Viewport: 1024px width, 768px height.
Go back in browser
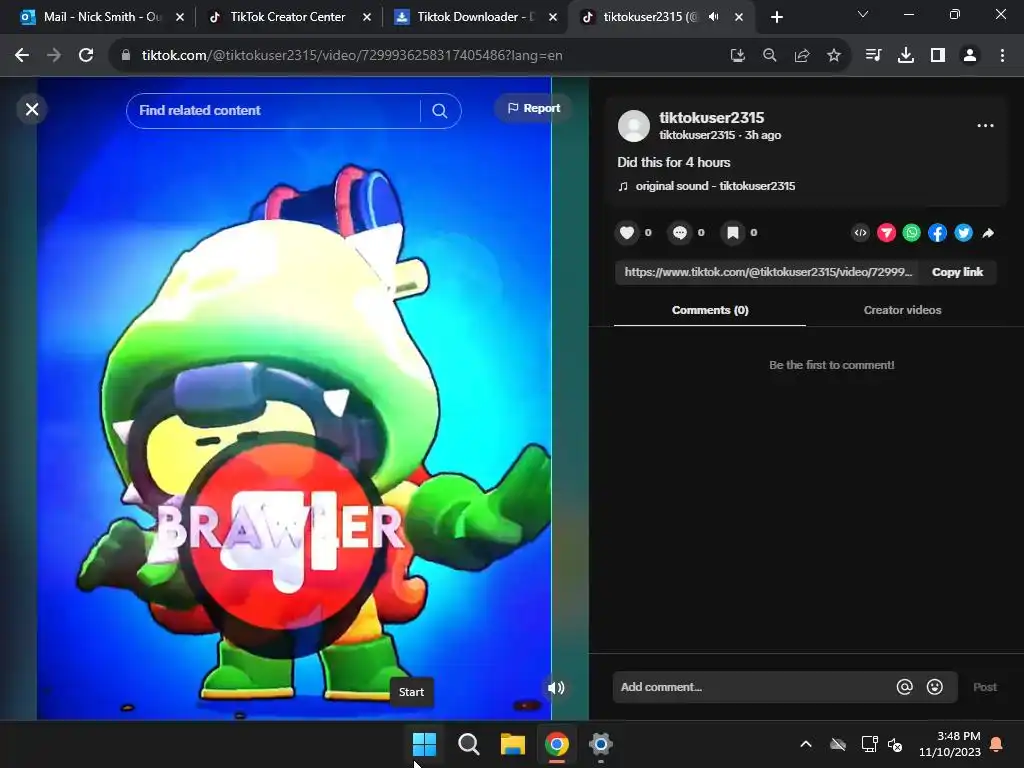[x=22, y=56]
